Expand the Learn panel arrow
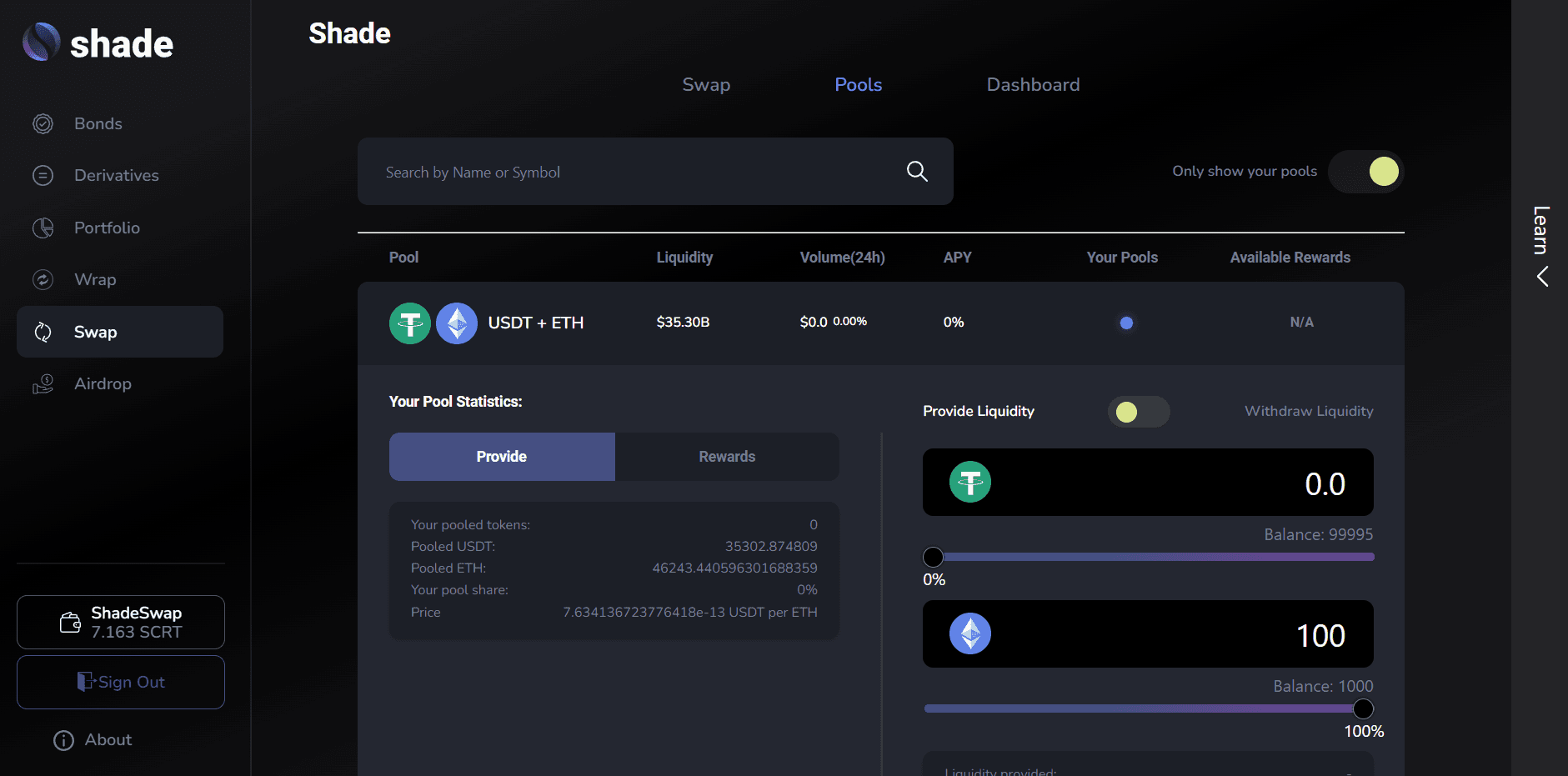Image resolution: width=1568 pixels, height=776 pixels. pyautogui.click(x=1542, y=277)
